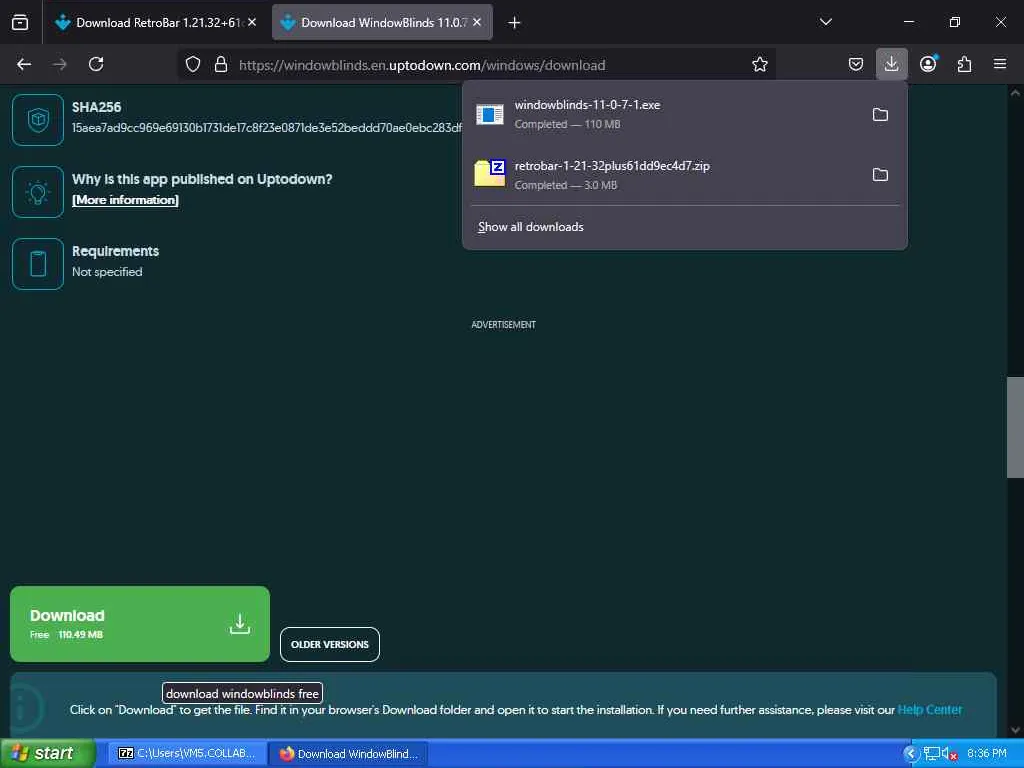The image size is (1024, 768).
Task: Click the 8:36 PM clock
Action: [987, 754]
